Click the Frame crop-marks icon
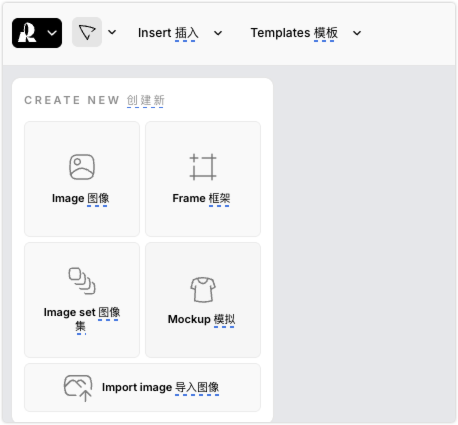 tap(203, 167)
